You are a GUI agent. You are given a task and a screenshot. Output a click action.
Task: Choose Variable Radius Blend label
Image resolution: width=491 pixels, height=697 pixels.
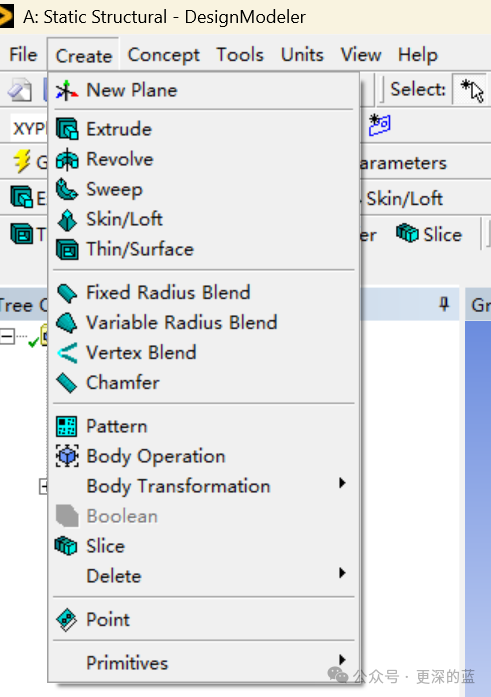(182, 322)
